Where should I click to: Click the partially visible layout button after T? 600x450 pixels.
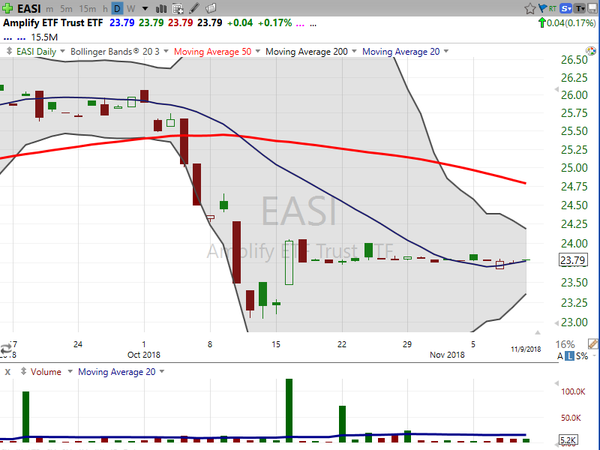(593, 8)
